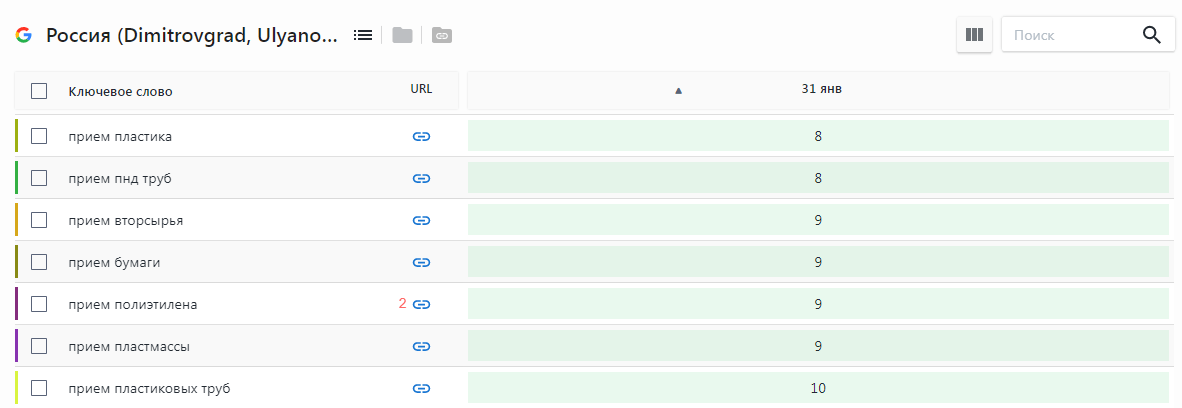The width and height of the screenshot is (1182, 408).
Task: Click the linked folder icon
Action: tap(441, 35)
